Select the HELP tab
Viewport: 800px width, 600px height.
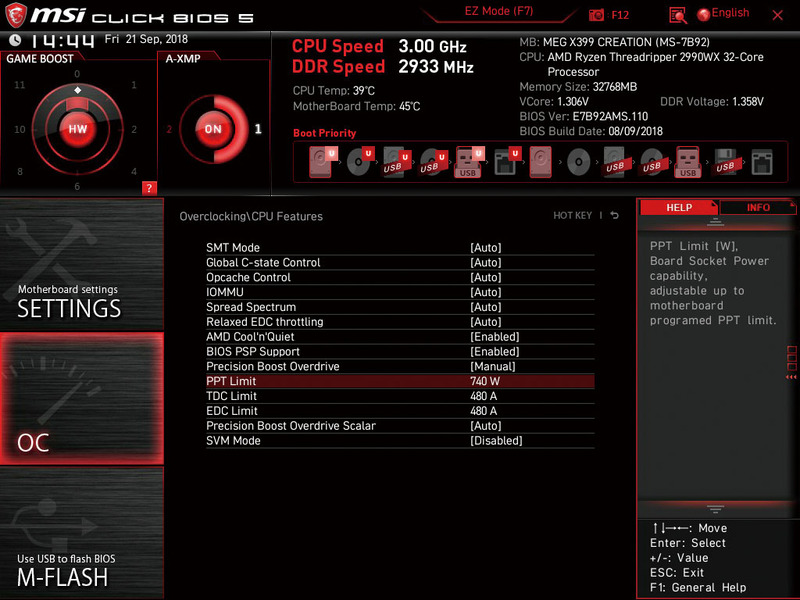pyautogui.click(x=679, y=207)
